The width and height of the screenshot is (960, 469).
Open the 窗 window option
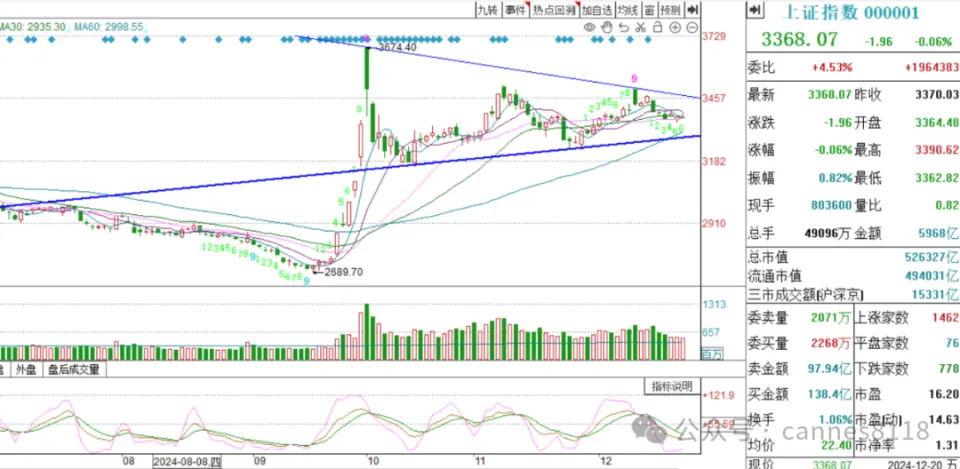point(649,10)
